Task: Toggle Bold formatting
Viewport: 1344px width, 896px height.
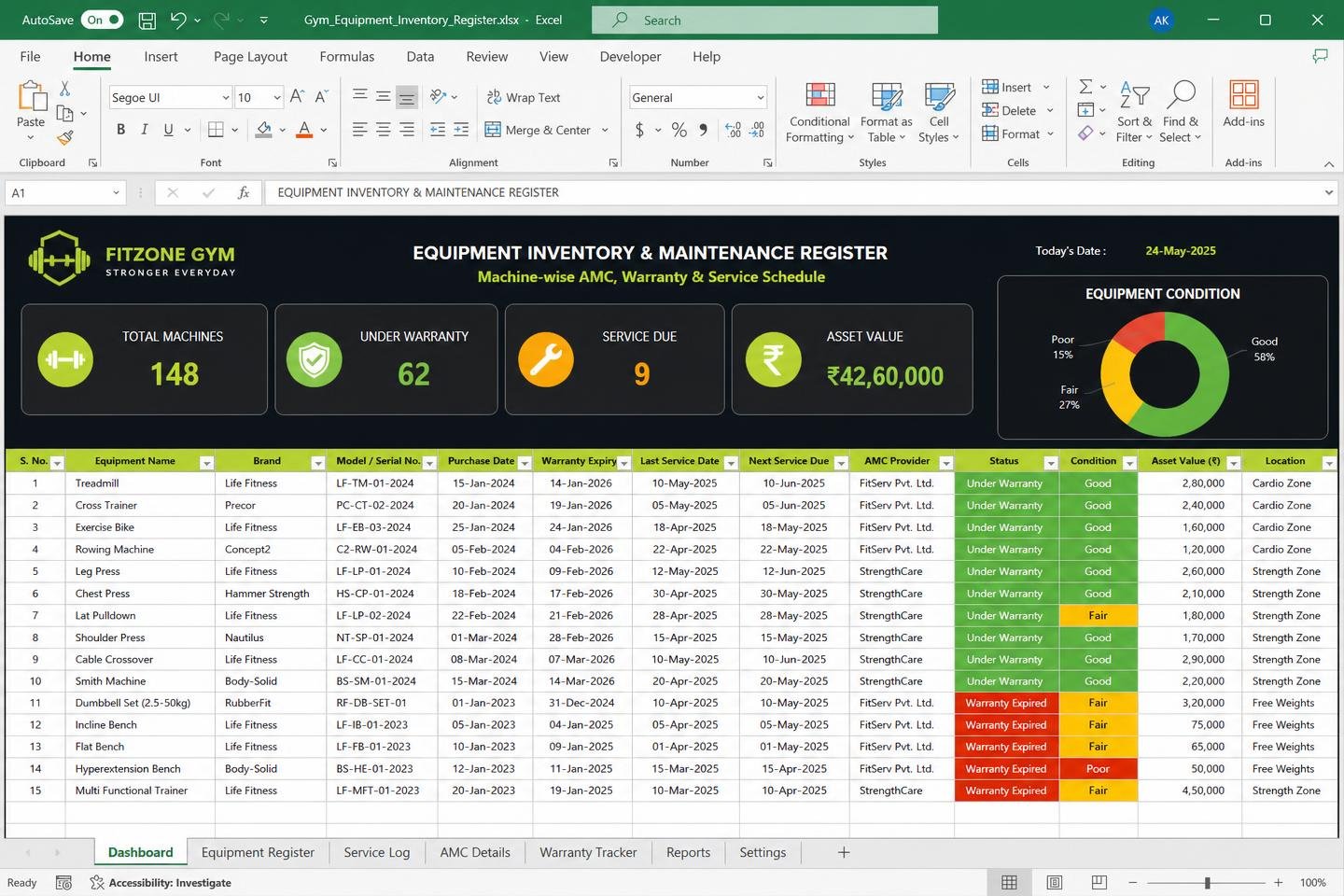Action: coord(120,130)
